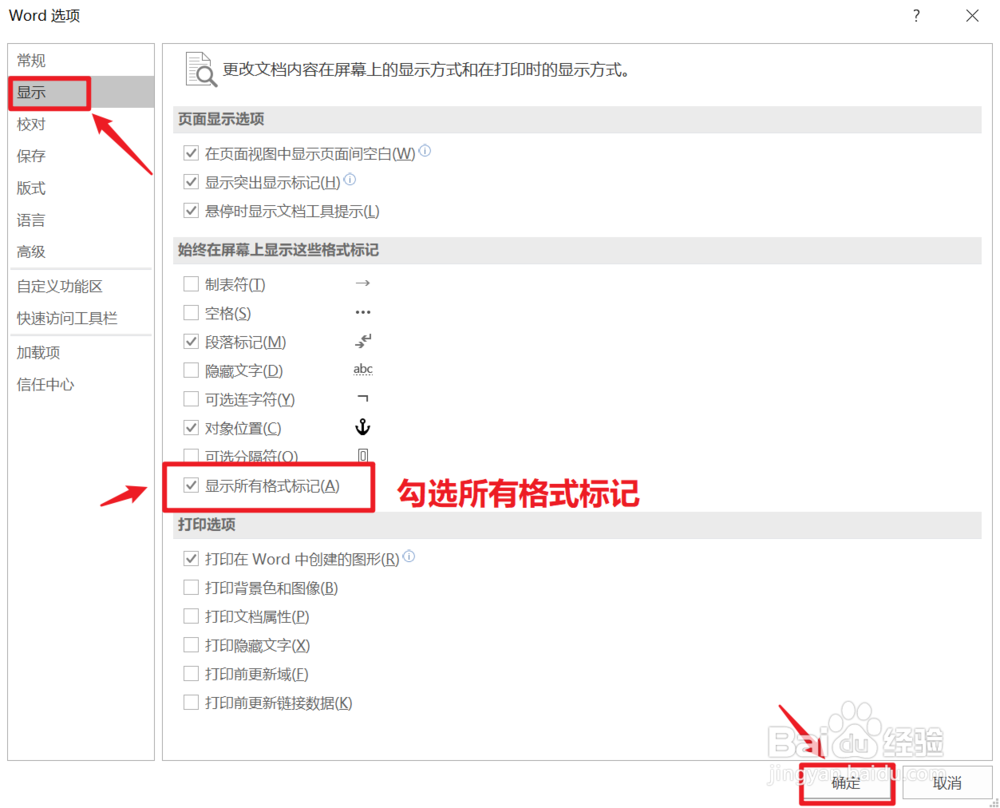Toggle 显示突出显示标记 checkbox

pyautogui.click(x=191, y=182)
